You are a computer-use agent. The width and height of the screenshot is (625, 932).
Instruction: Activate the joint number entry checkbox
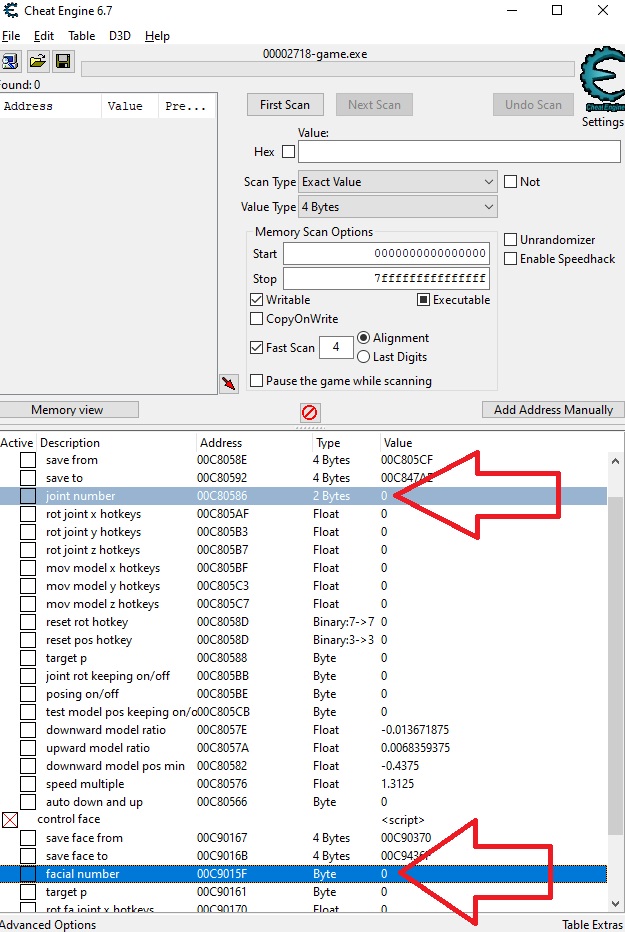tap(28, 496)
